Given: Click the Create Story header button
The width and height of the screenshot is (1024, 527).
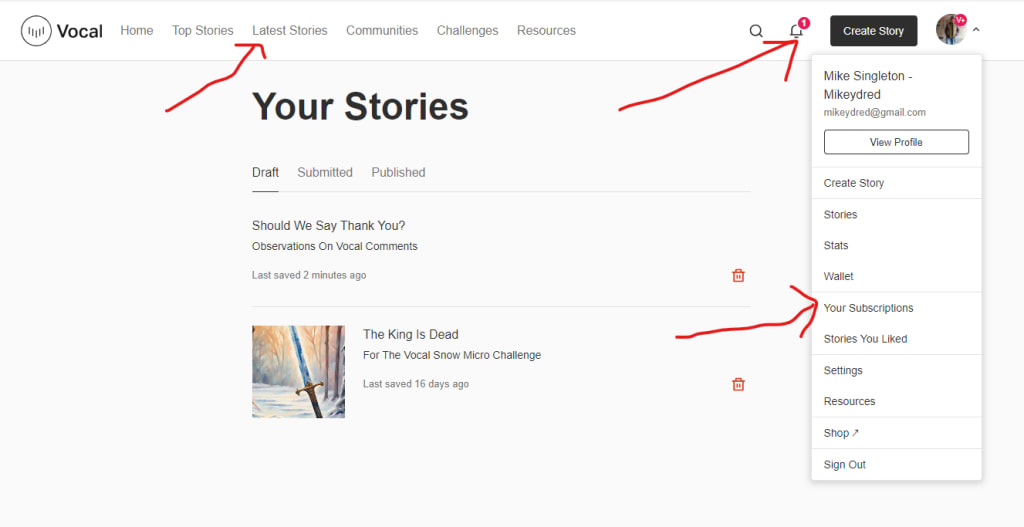Looking at the screenshot, I should click(x=873, y=31).
